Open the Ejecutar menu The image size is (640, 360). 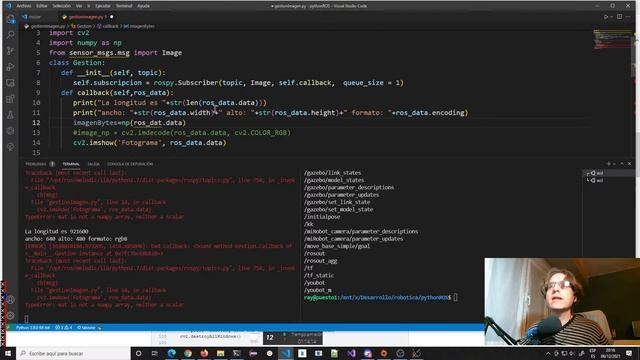click(x=103, y=6)
